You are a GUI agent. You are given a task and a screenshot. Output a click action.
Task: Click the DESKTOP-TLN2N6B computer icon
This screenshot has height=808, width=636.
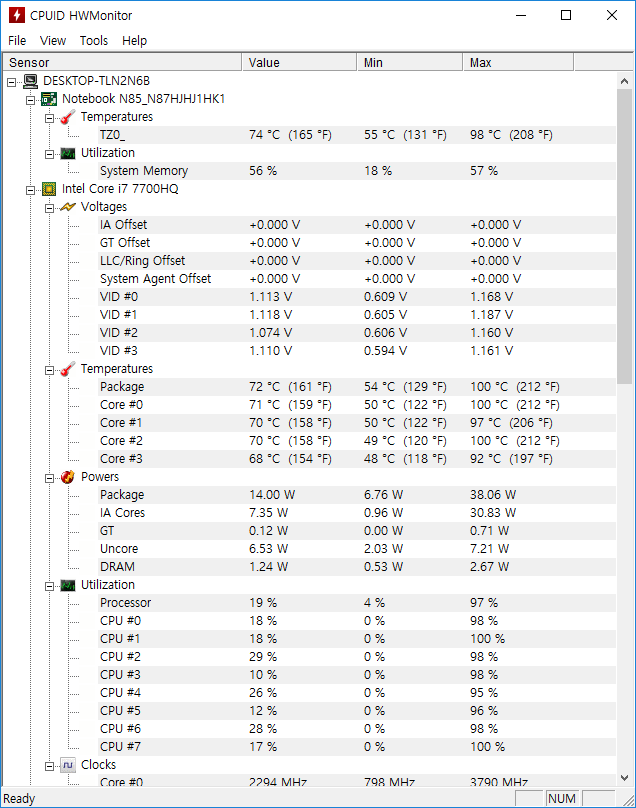click(31, 81)
